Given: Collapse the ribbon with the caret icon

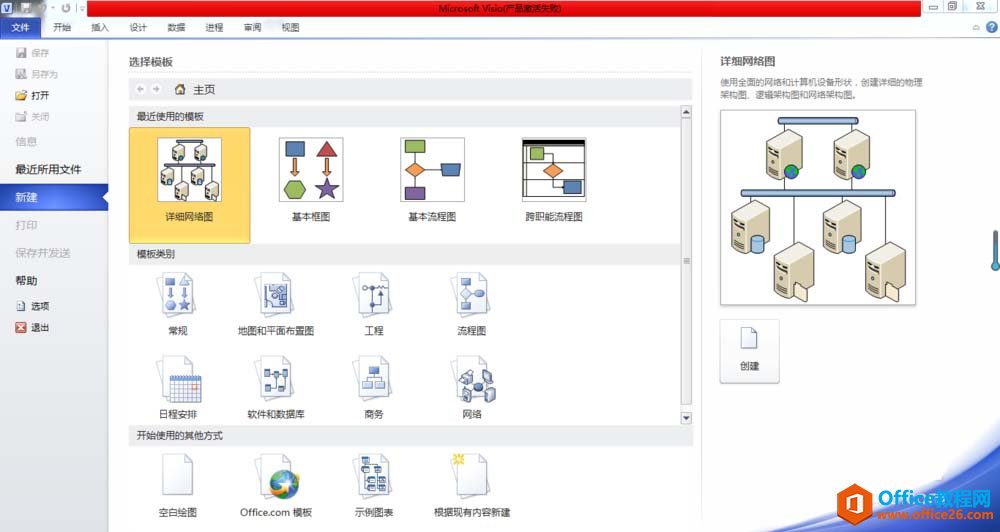Looking at the screenshot, I should 976,27.
